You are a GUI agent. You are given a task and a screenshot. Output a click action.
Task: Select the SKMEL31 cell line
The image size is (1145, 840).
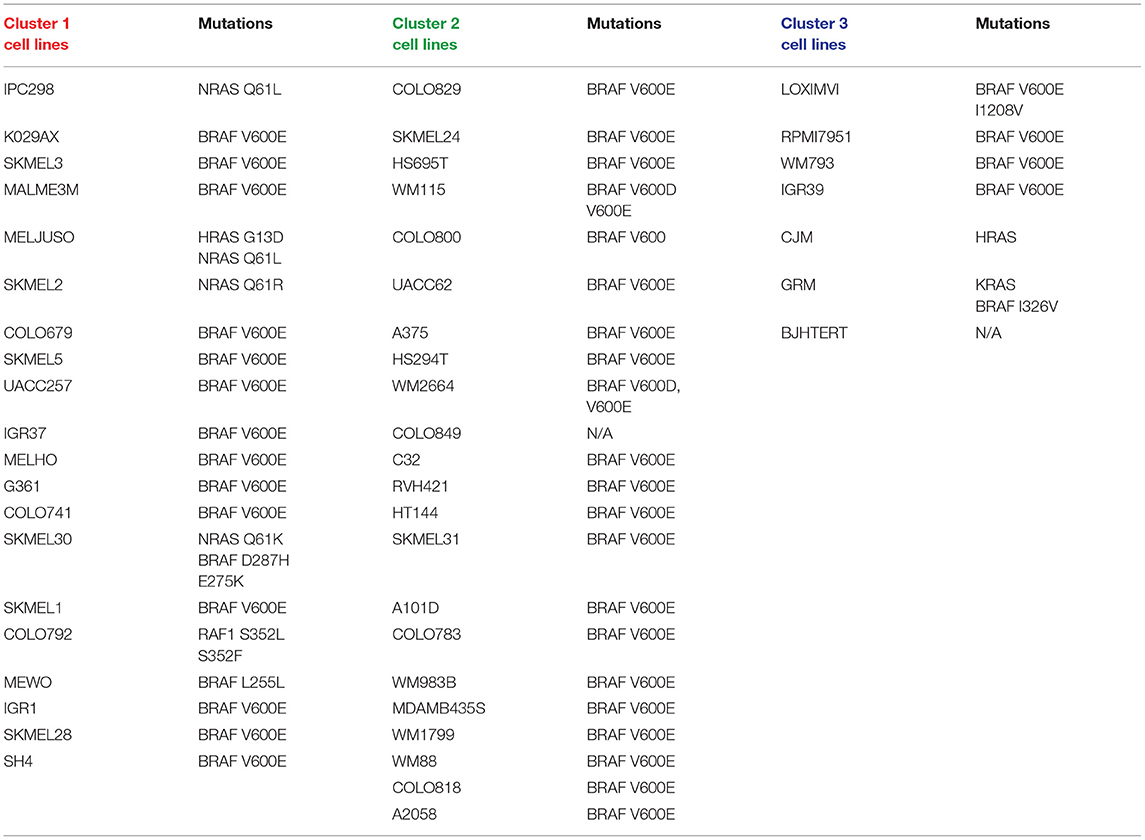point(426,540)
